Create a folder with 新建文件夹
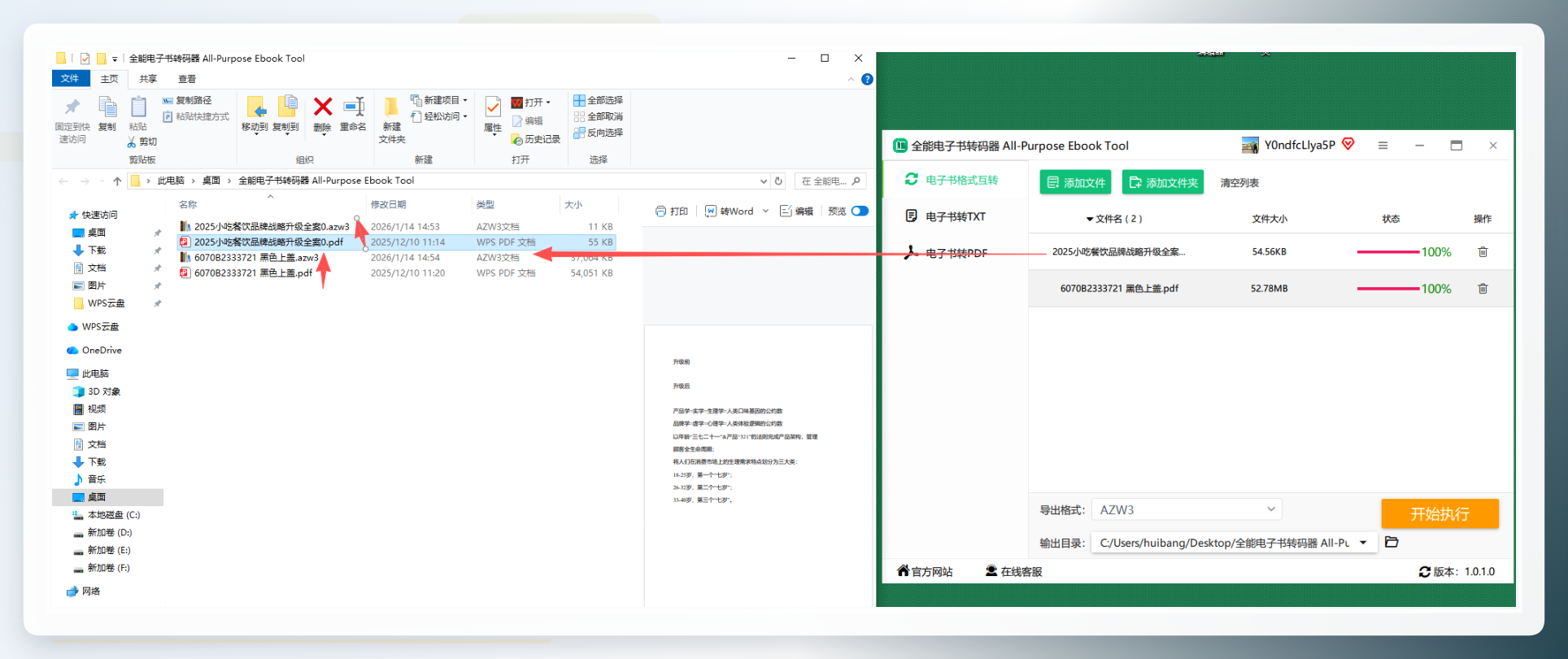 [392, 120]
